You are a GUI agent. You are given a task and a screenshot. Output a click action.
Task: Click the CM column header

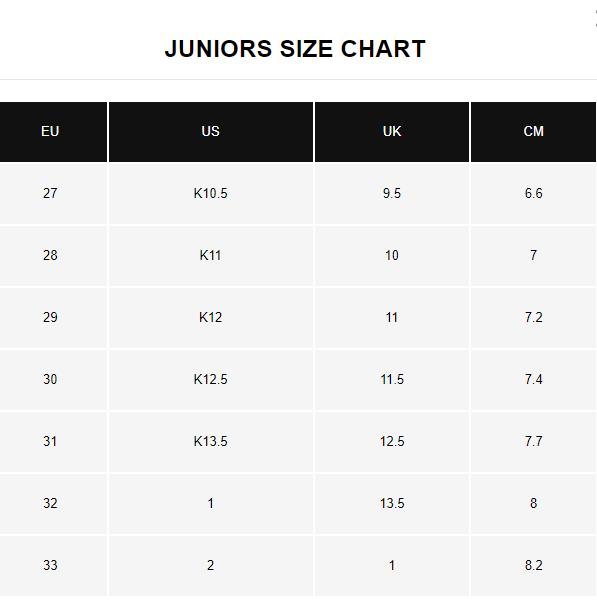533,132
